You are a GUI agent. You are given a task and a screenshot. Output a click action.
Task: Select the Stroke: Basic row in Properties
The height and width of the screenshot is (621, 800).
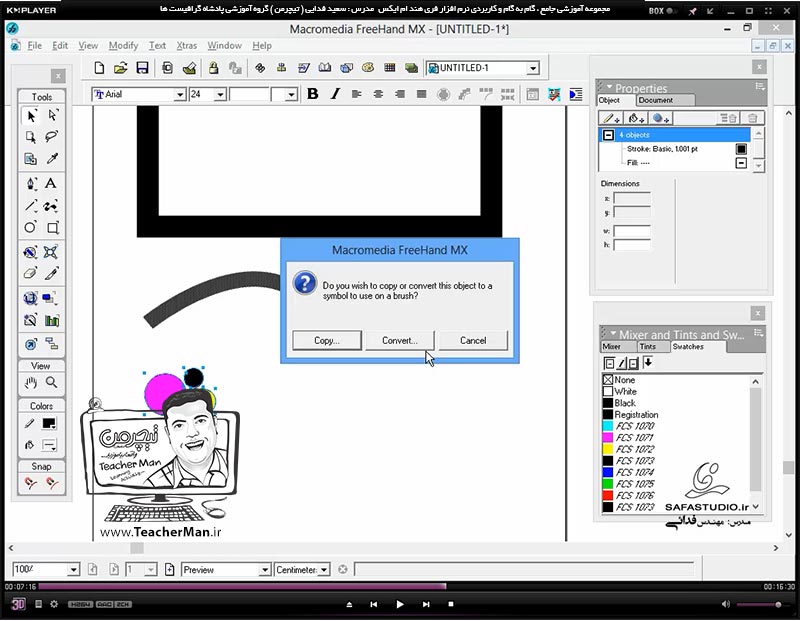coord(674,149)
